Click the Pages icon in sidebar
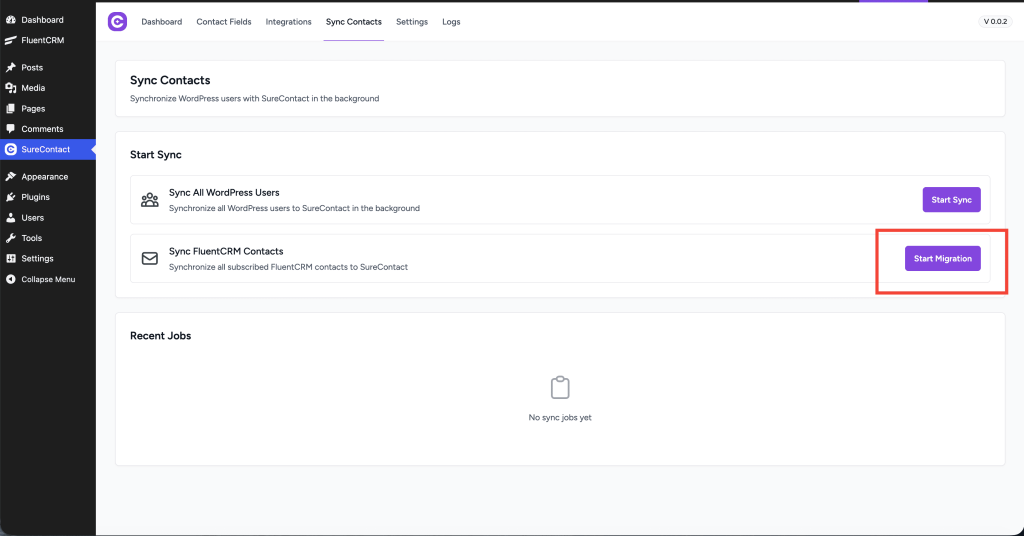This screenshot has height=536, width=1024. click(11, 108)
